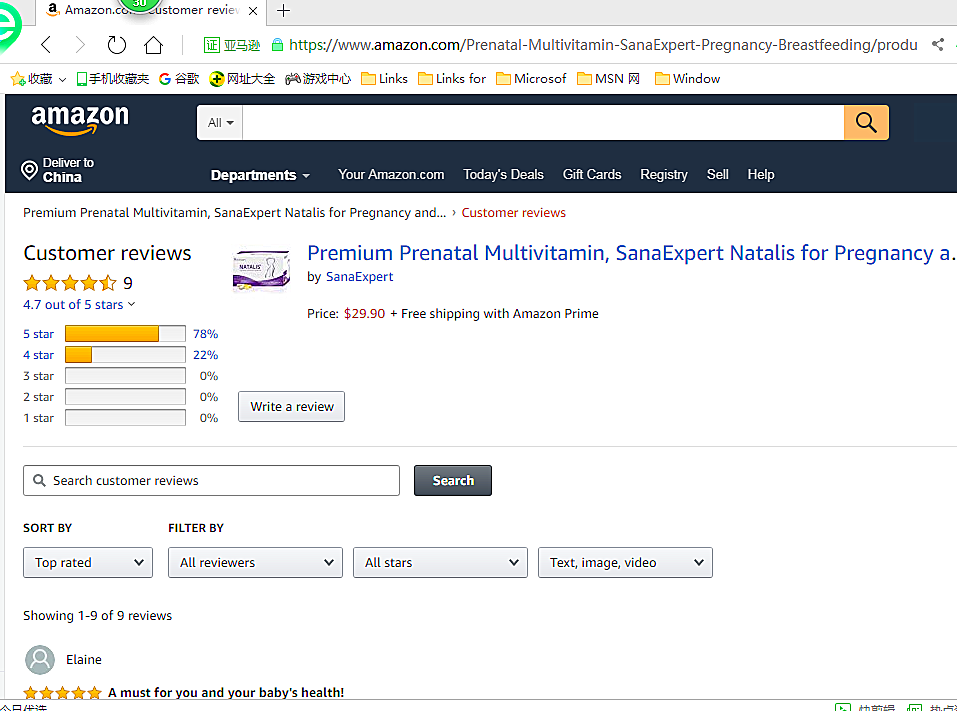Click the orange magnifier search icon
This screenshot has height=711, width=957.
866,123
